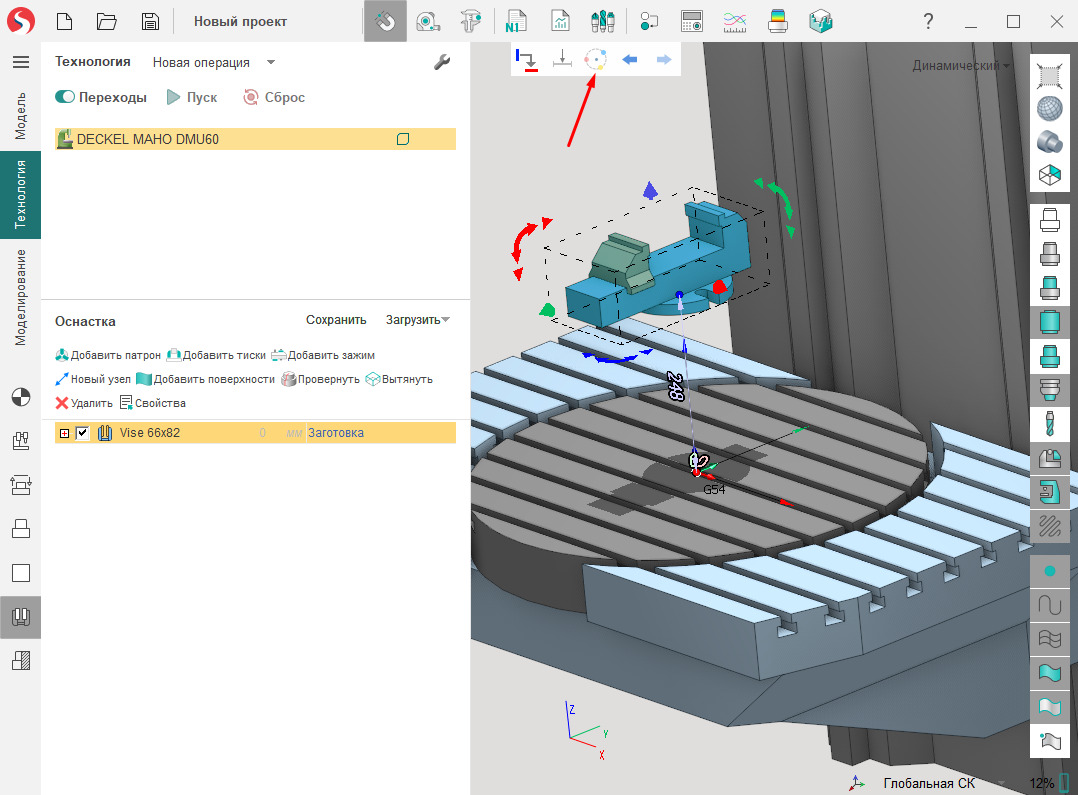Image resolution: width=1078 pixels, height=795 pixels.
Task: Click the question mark help icon
Action: click(928, 21)
